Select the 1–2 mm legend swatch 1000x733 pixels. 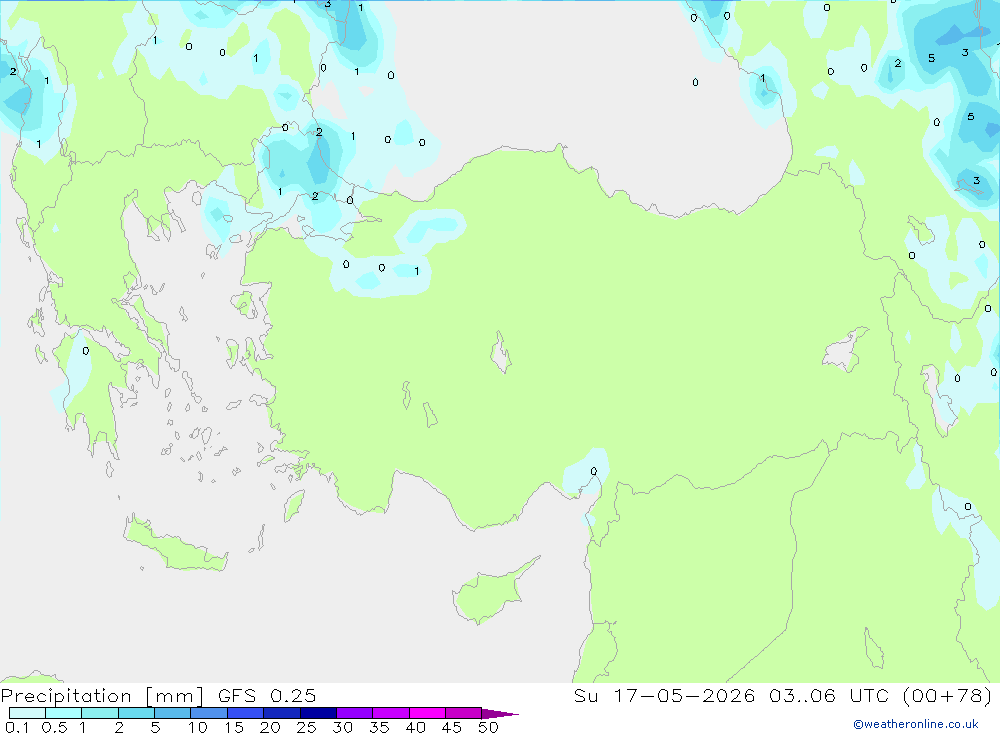click(99, 713)
